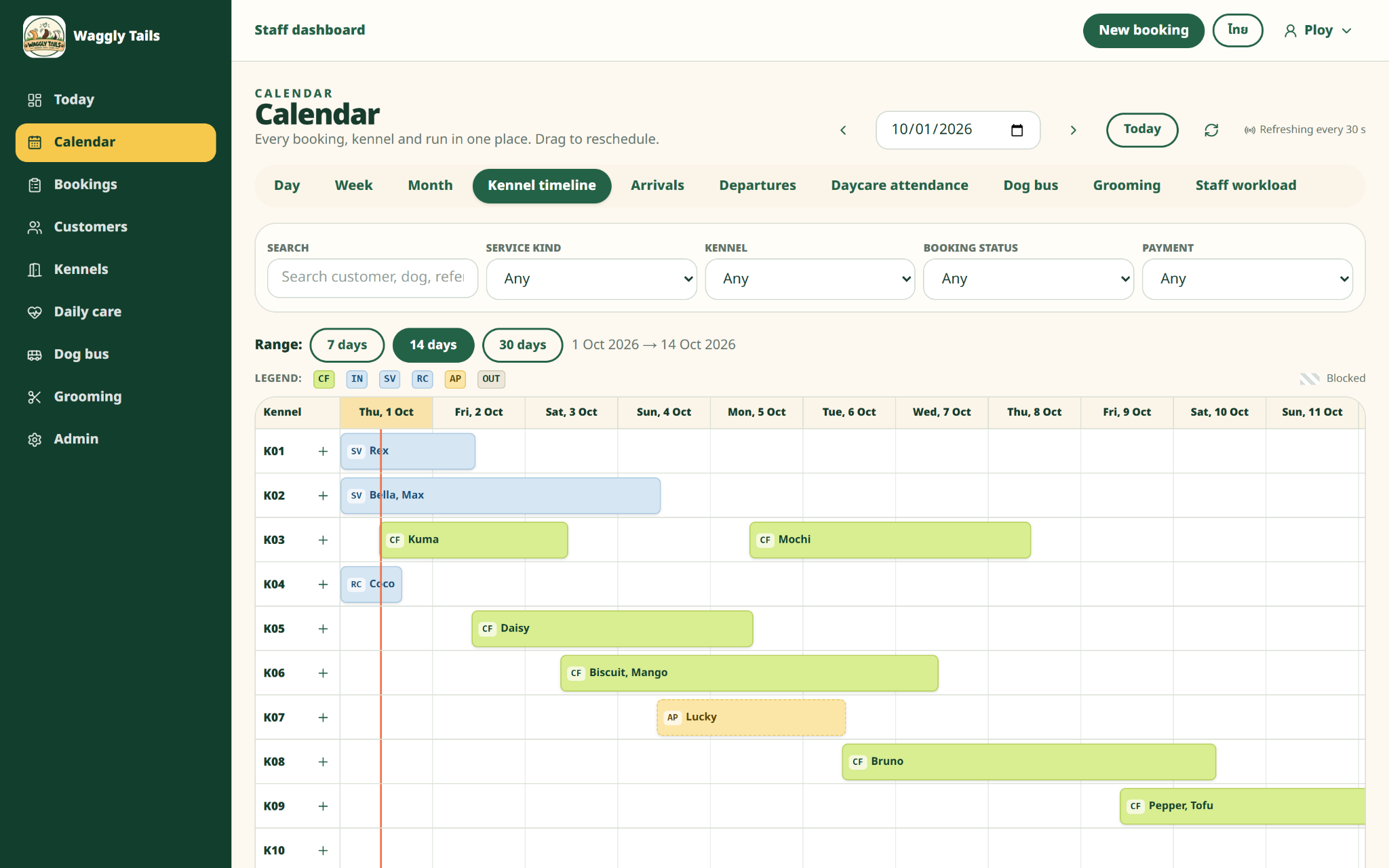Go to previous date with left chevron

[843, 130]
